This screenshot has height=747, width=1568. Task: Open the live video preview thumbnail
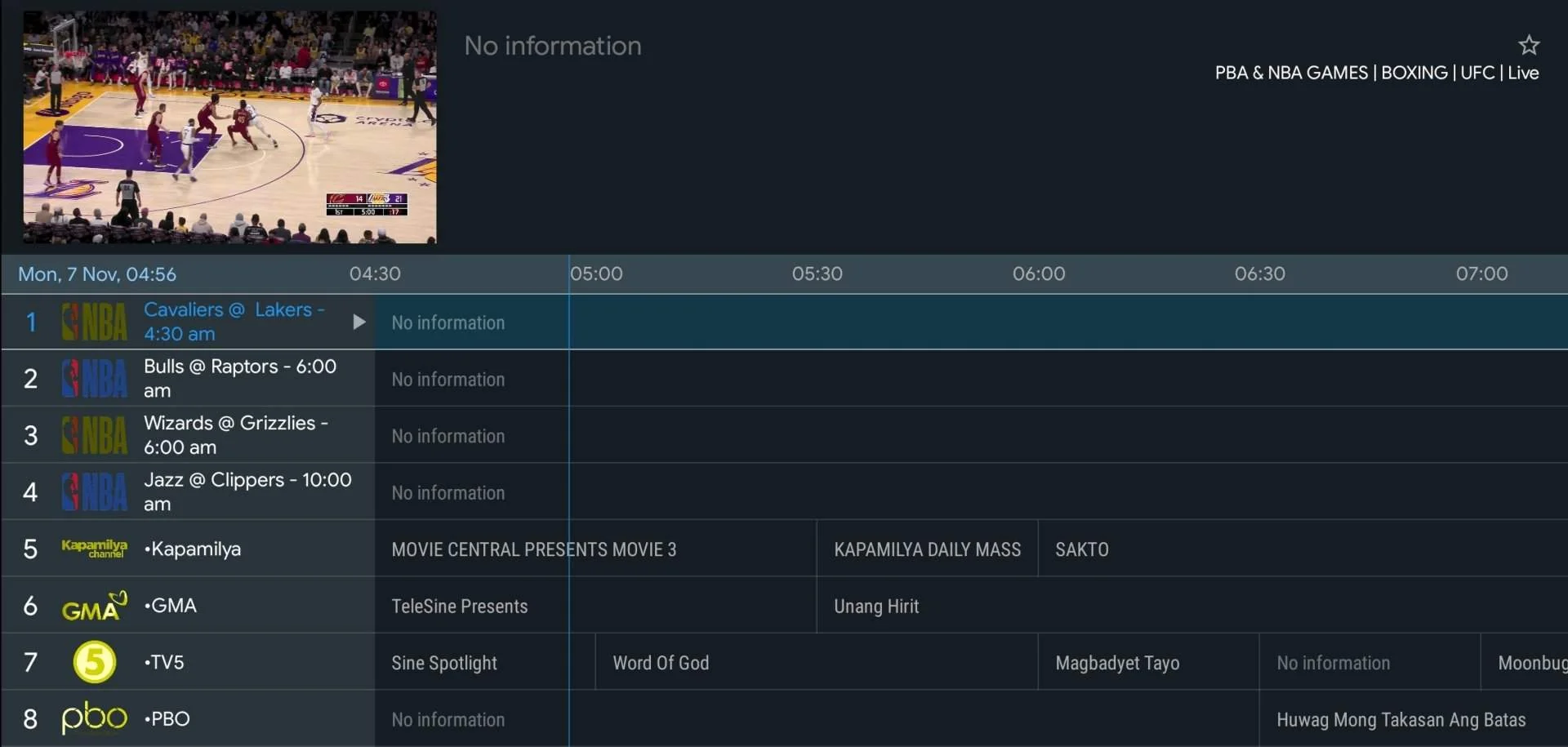click(x=229, y=127)
